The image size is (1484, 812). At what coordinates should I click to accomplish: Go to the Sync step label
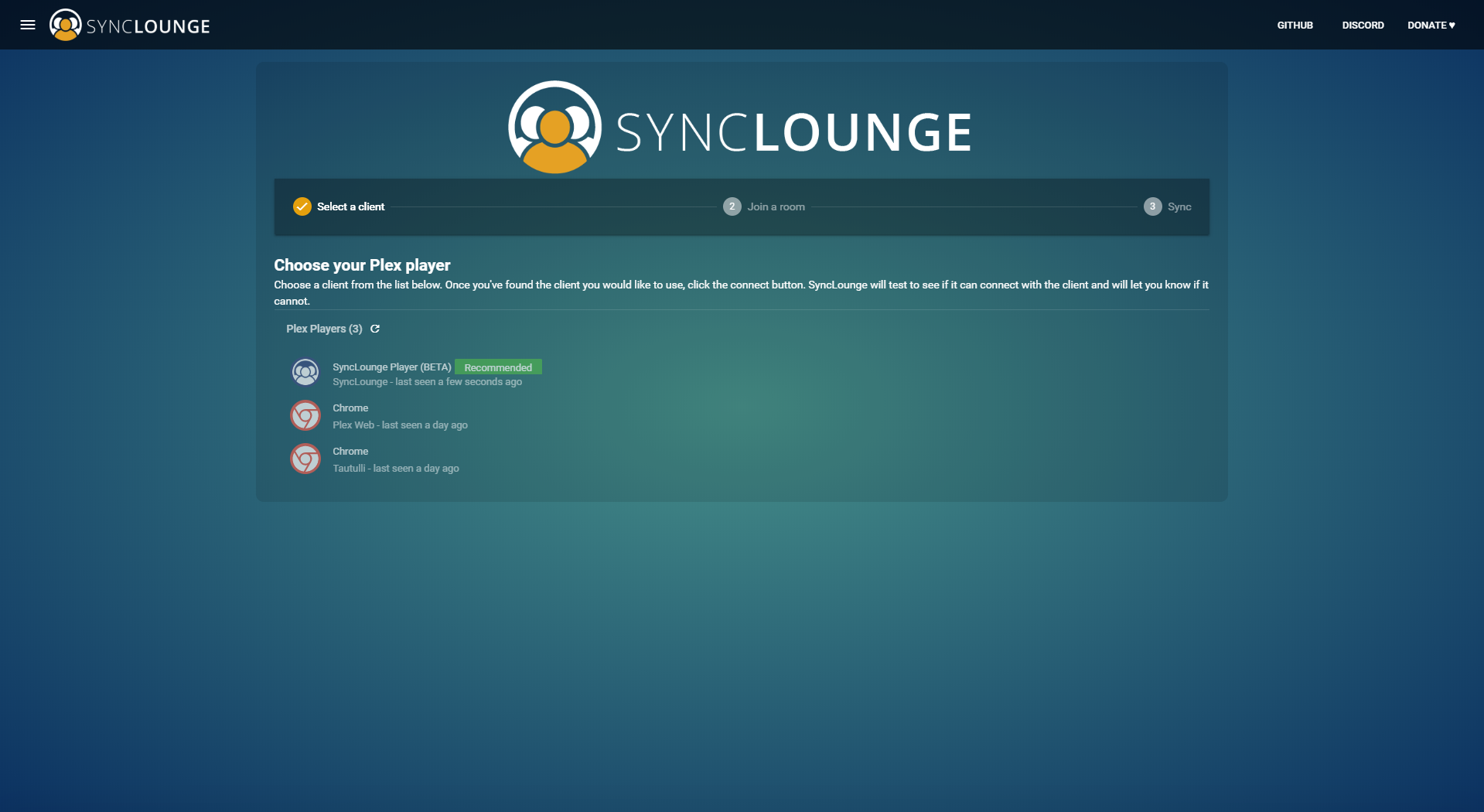1179,206
